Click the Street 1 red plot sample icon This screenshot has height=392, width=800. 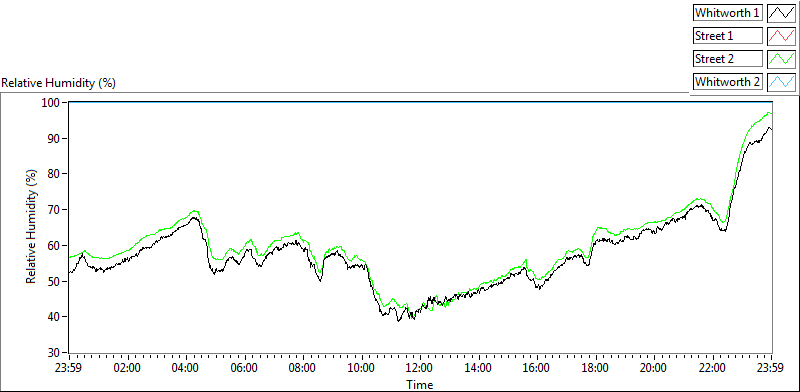coord(782,36)
